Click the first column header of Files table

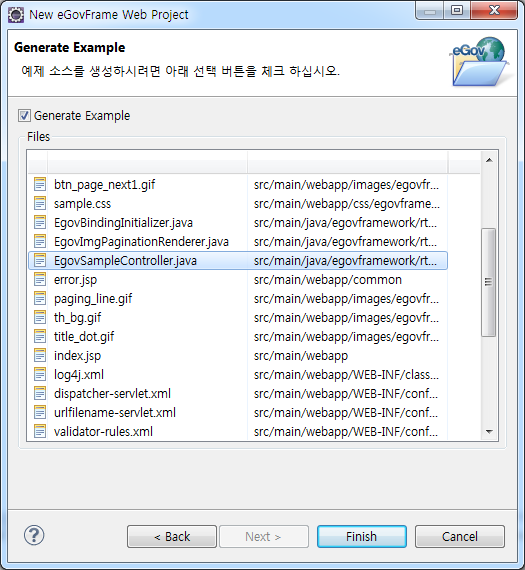[37, 162]
